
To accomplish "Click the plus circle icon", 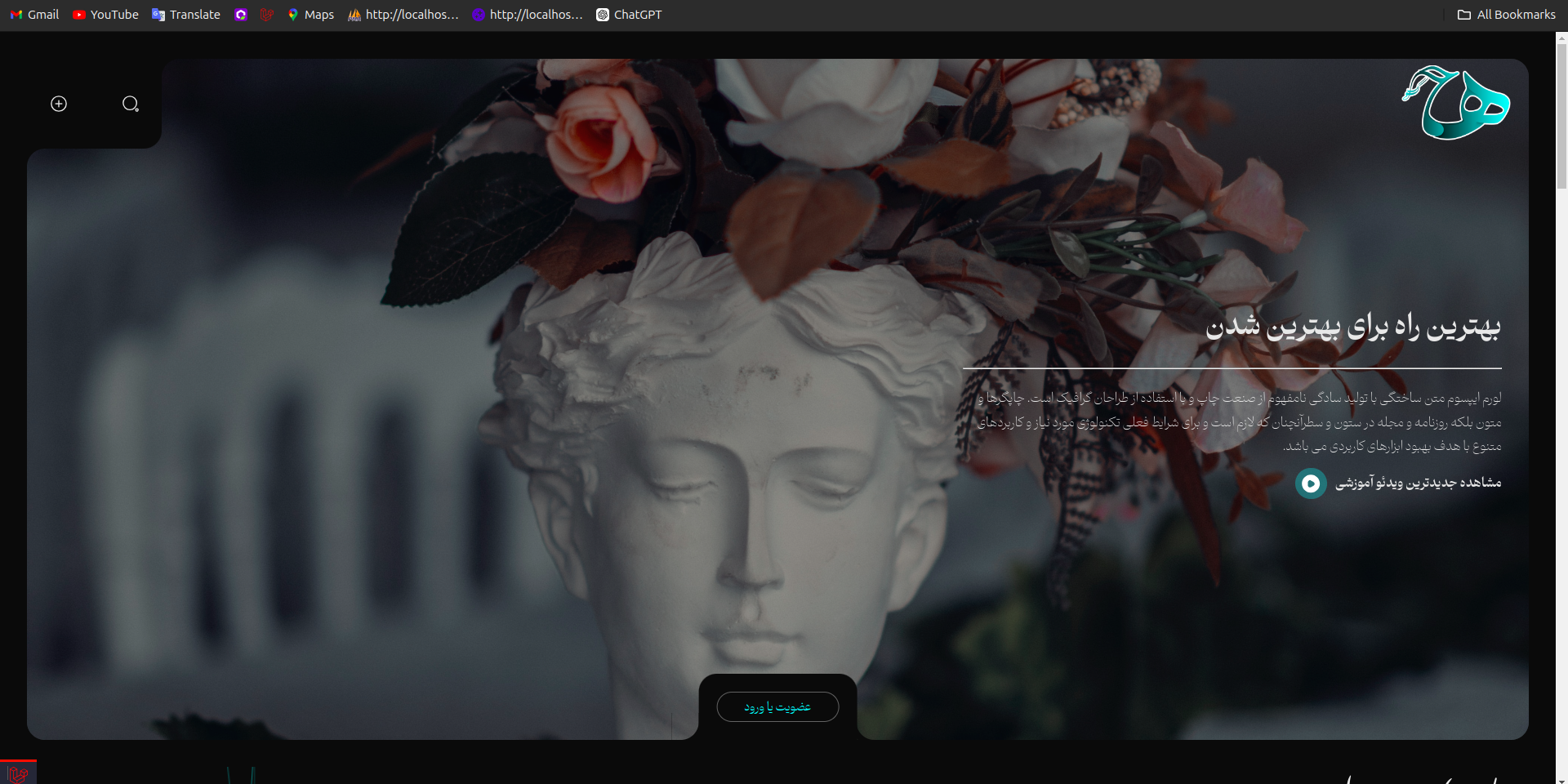I will [59, 104].
